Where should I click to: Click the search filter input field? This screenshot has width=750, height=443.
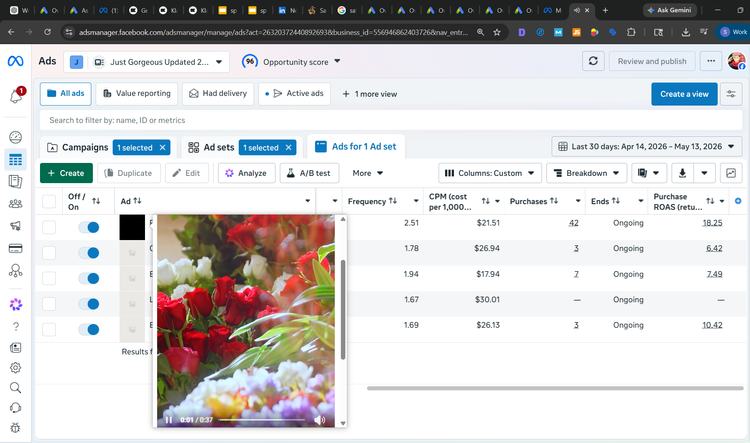(x=391, y=120)
